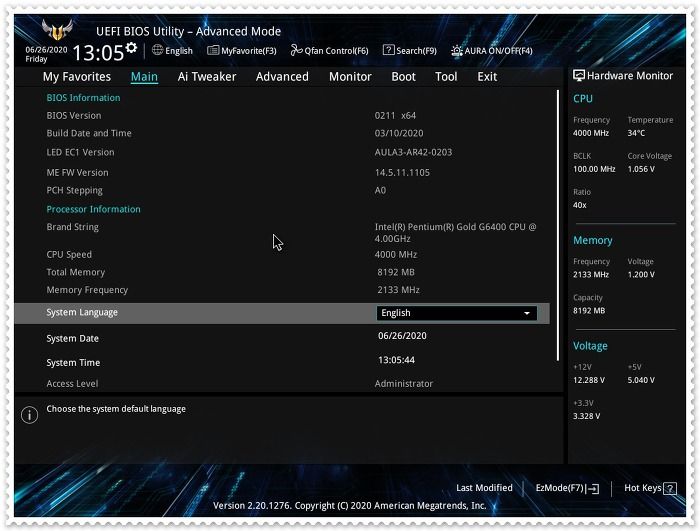Click the settings gear next to the clock
The image size is (700, 531).
[x=131, y=48]
